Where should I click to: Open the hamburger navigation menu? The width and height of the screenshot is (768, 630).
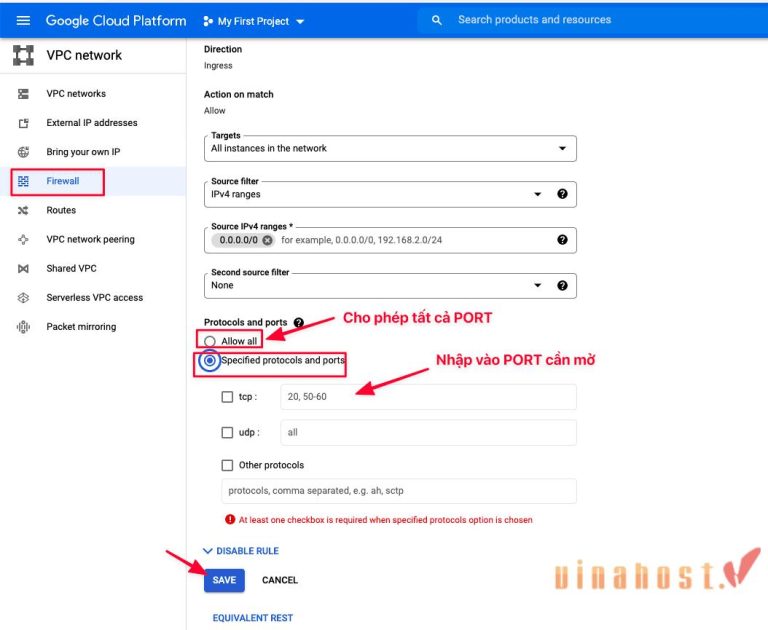point(23,20)
